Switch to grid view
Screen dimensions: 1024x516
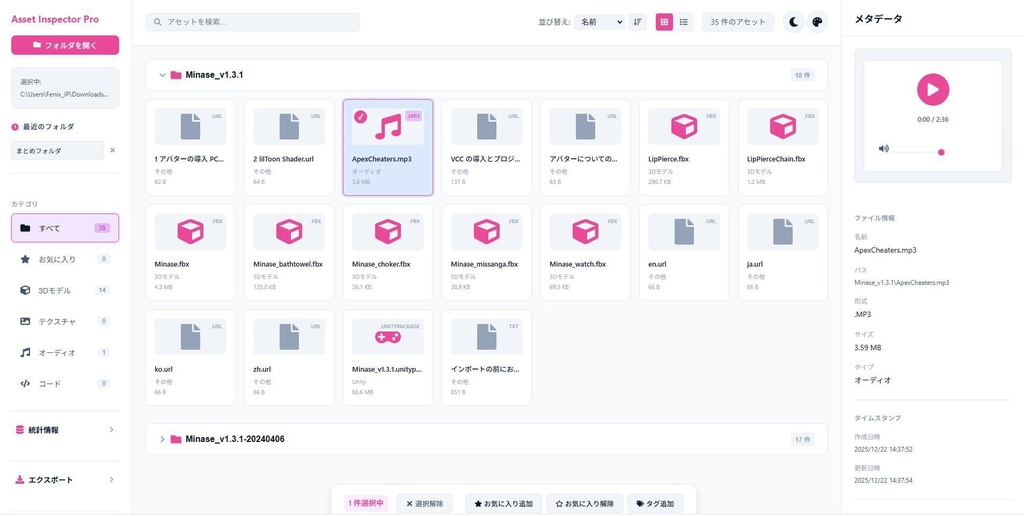(664, 22)
